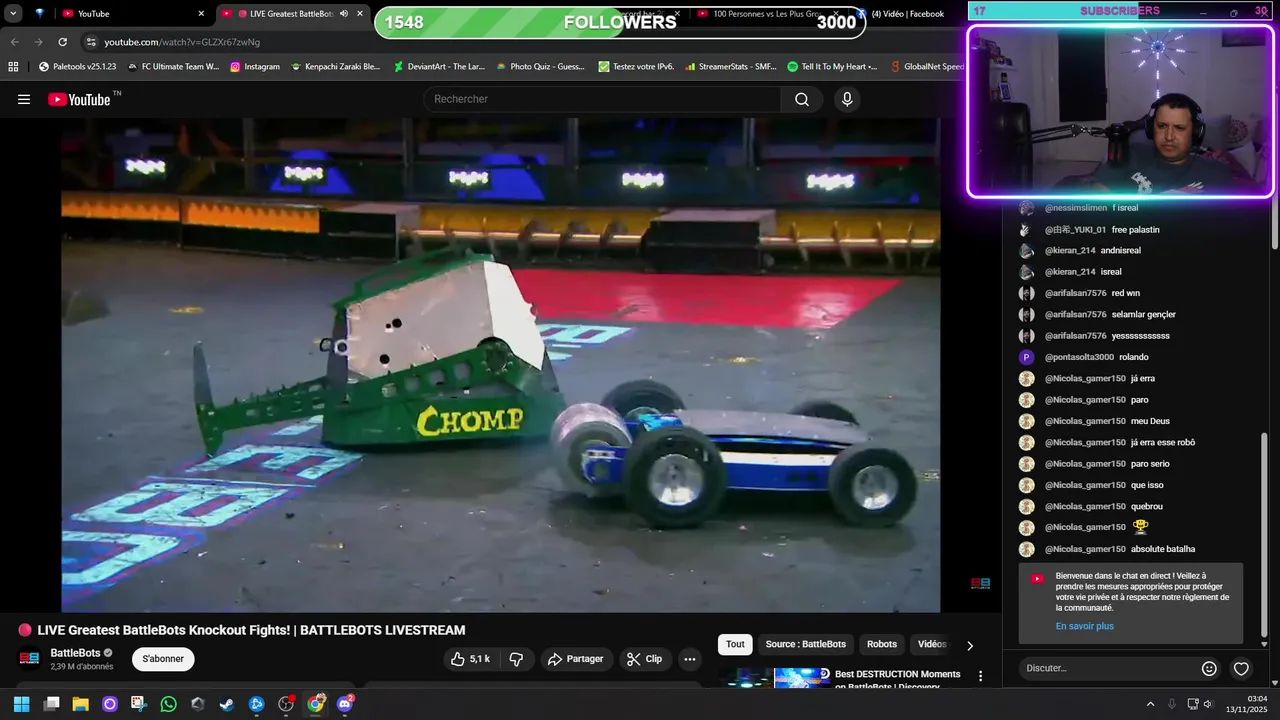Close the YouTube tab
This screenshot has height=720, width=1280.
(201, 14)
